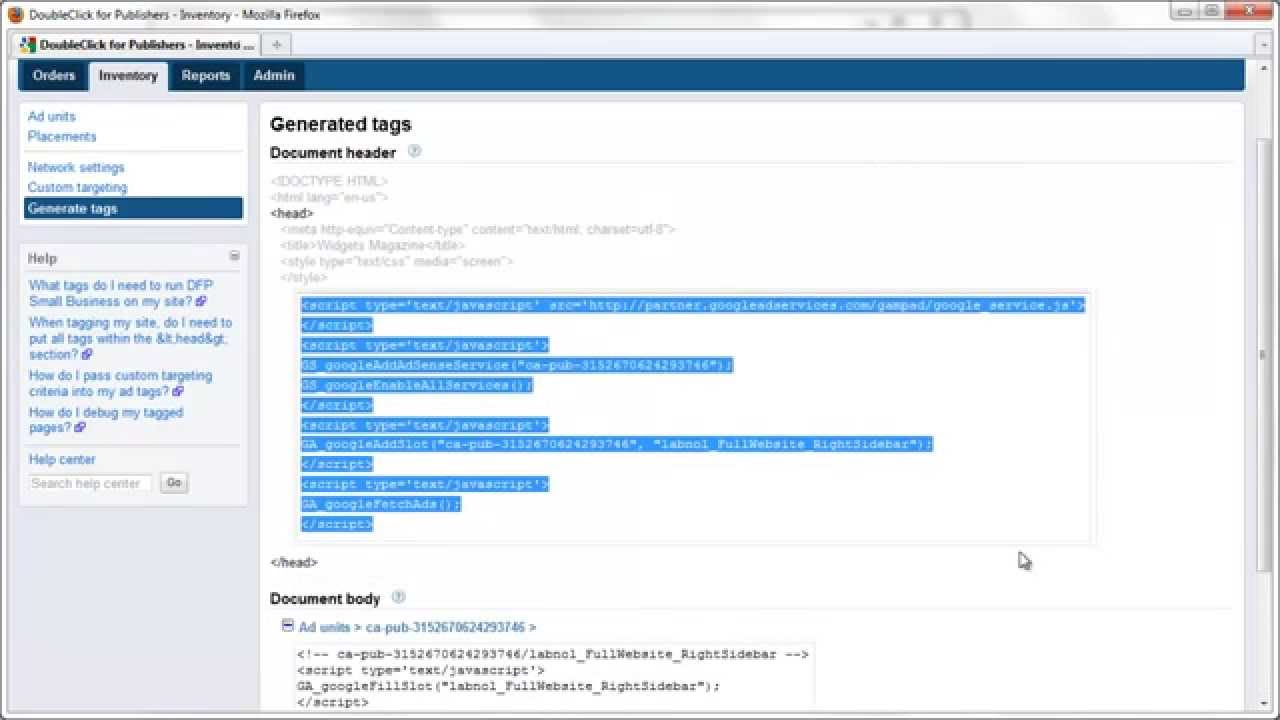Image resolution: width=1280 pixels, height=720 pixels.
Task: Open the tab list dropdown arrow
Action: [x=1264, y=44]
